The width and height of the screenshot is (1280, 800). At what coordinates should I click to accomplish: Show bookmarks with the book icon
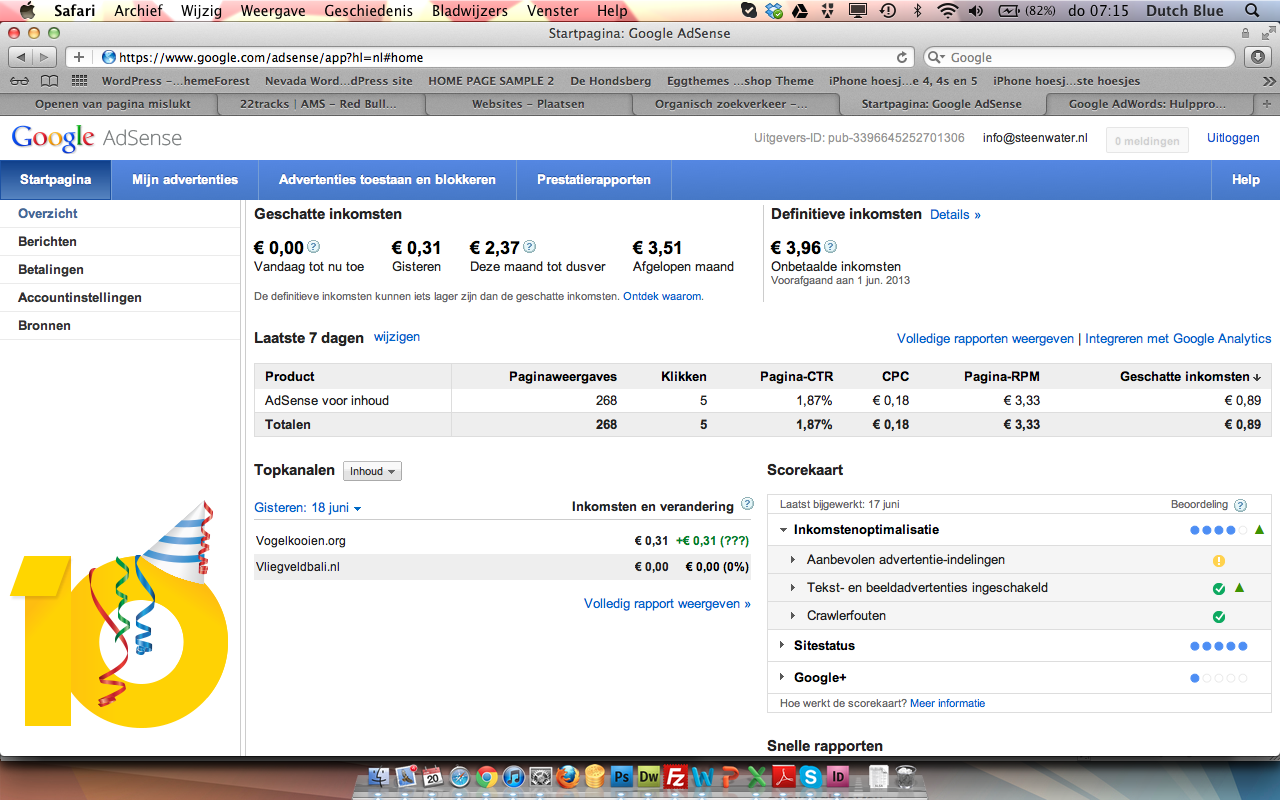(x=49, y=81)
